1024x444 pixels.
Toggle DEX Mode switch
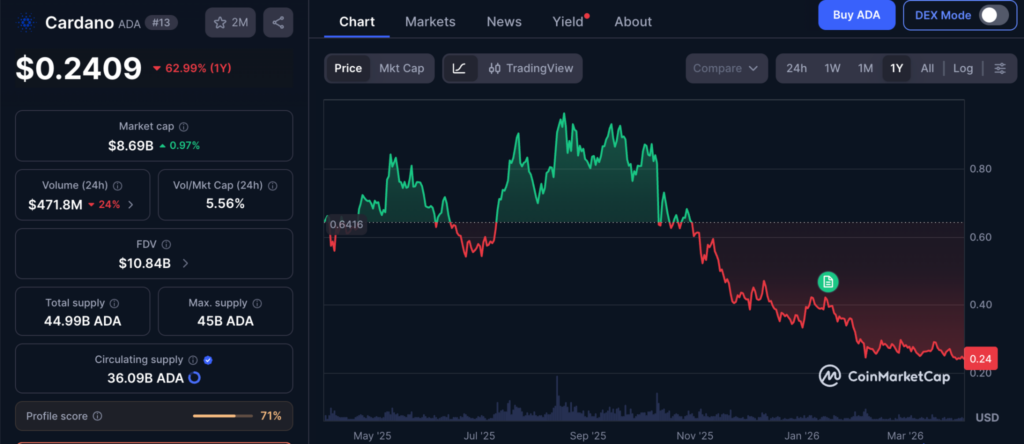tap(992, 15)
